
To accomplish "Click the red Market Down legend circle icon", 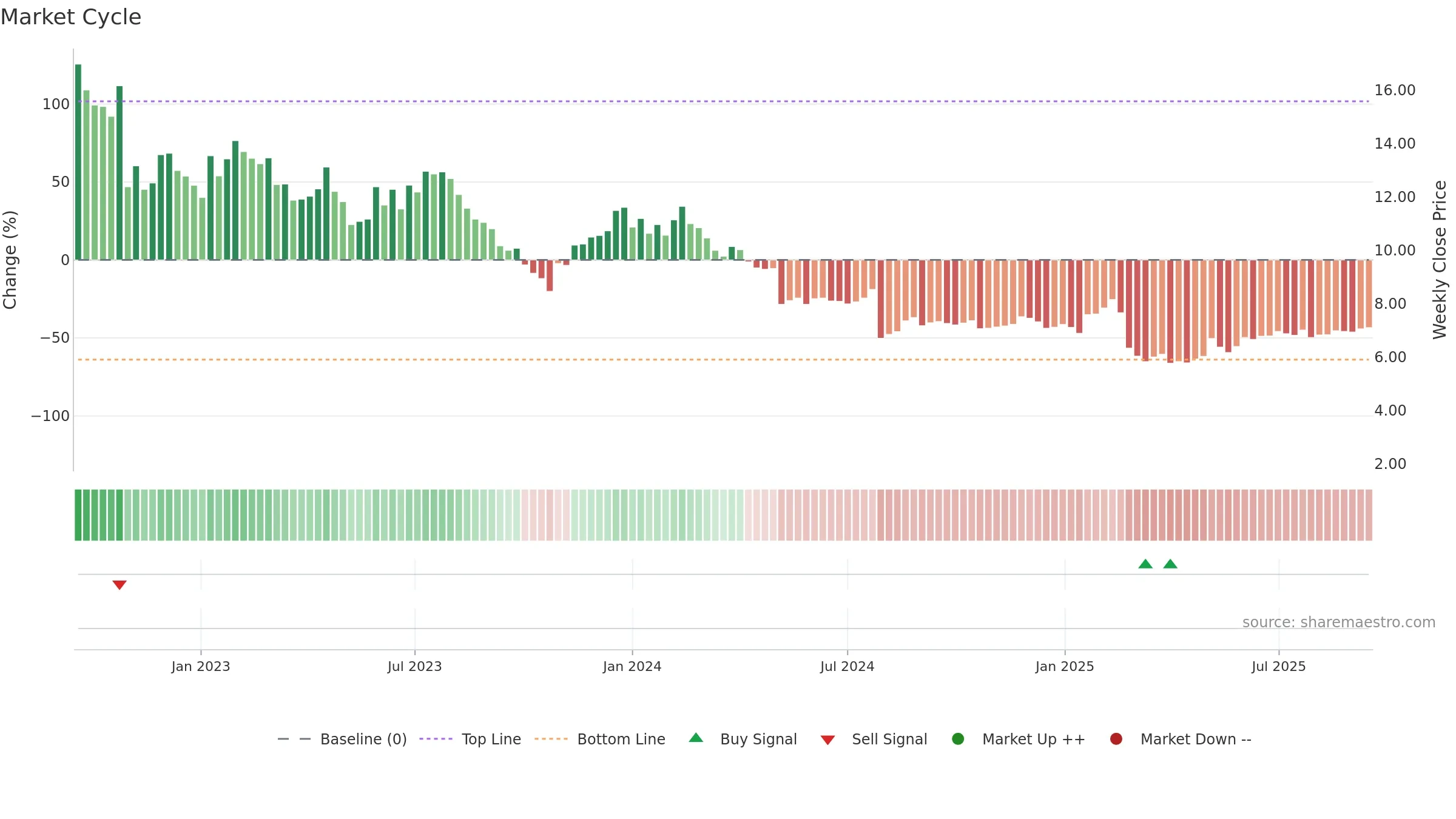I will pyautogui.click(x=1116, y=739).
